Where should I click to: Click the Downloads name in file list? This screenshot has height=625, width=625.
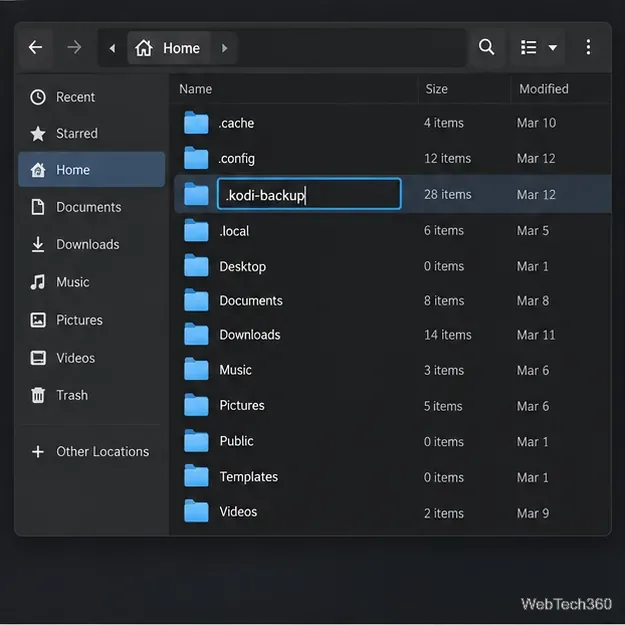point(250,335)
